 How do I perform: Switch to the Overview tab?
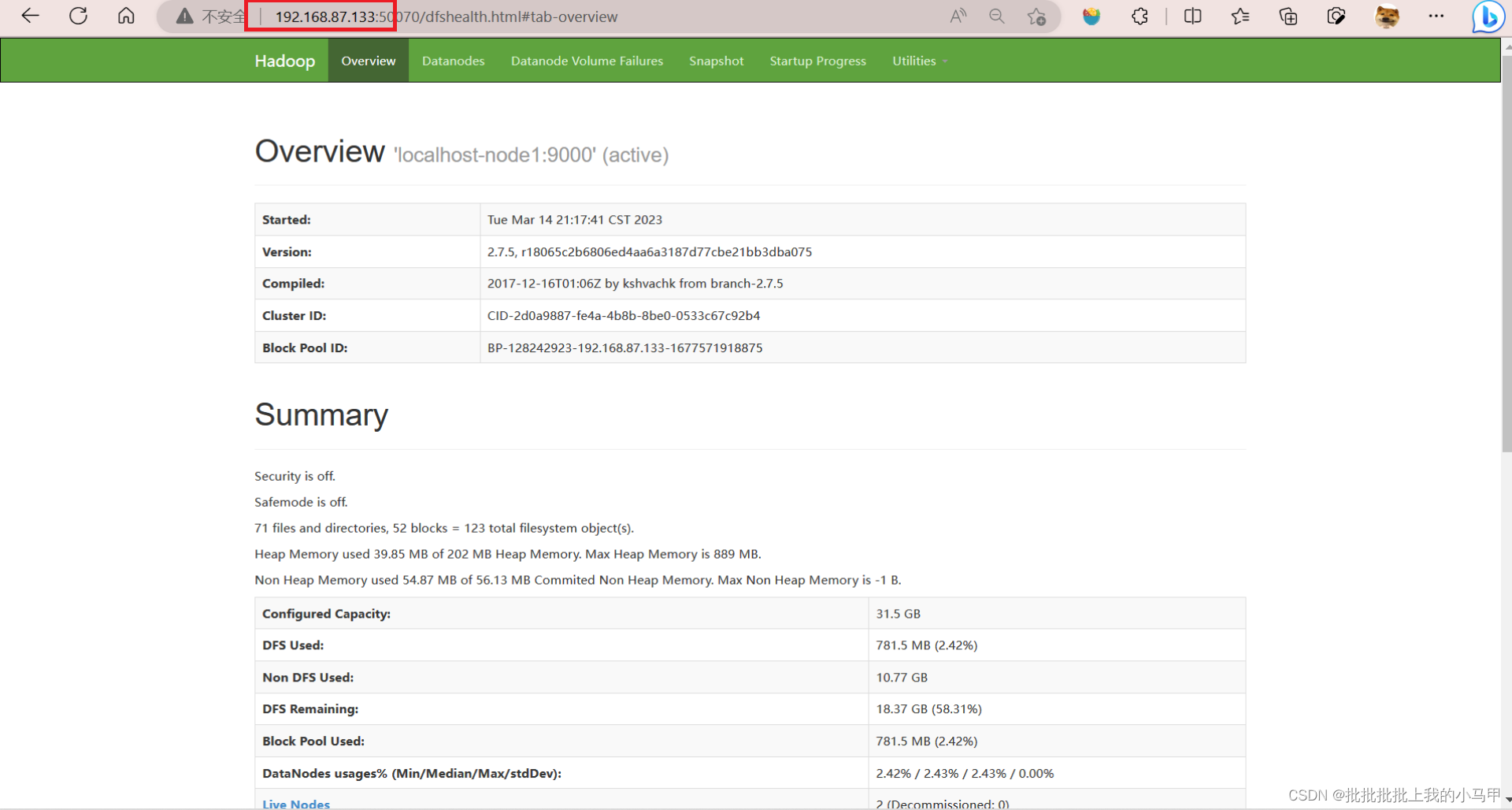pyautogui.click(x=369, y=61)
